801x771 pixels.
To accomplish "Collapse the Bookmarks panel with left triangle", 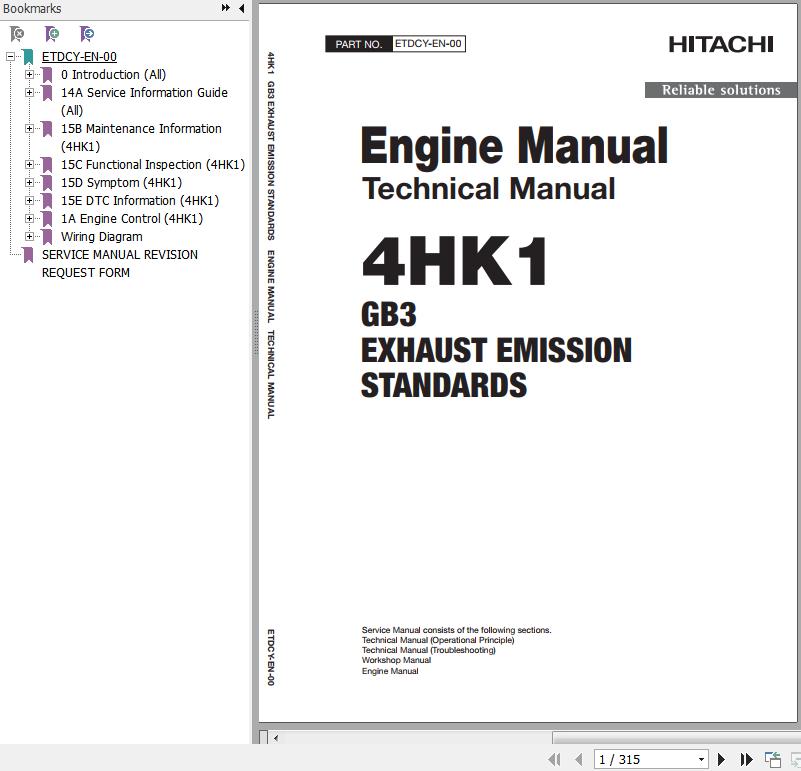I will point(241,8).
